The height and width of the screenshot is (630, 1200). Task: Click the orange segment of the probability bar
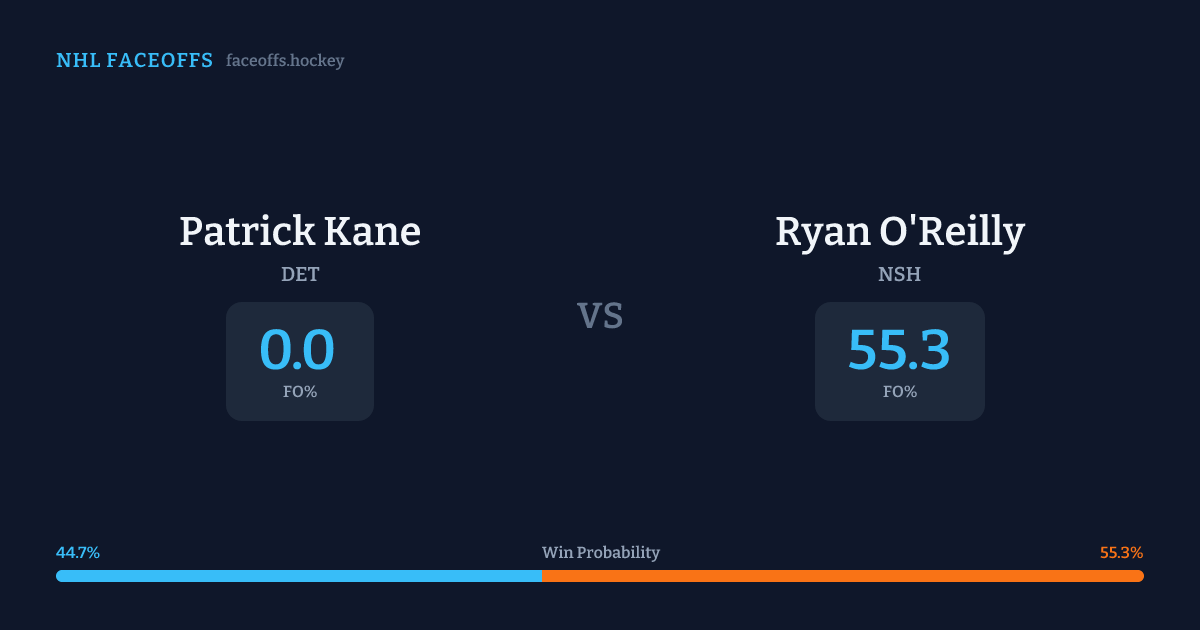pos(840,576)
